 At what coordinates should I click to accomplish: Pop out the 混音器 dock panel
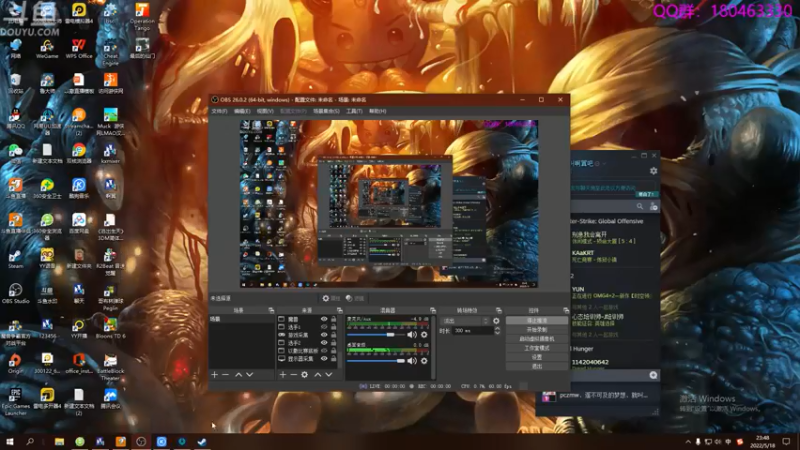(433, 310)
